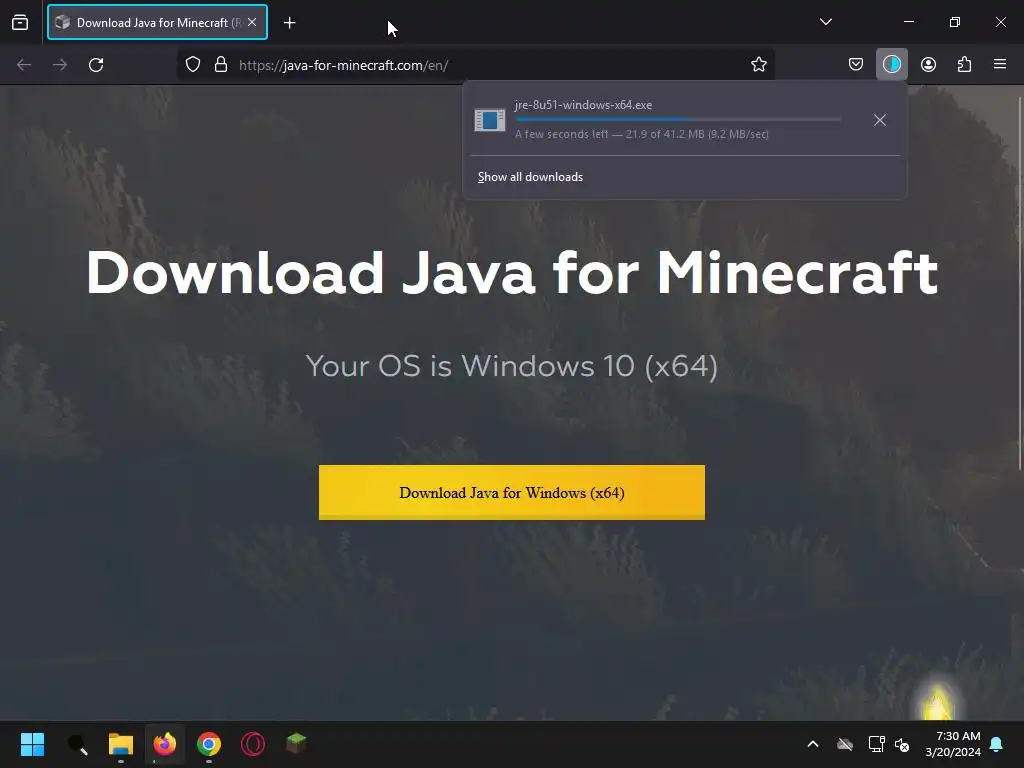Go forward to next page

click(60, 65)
